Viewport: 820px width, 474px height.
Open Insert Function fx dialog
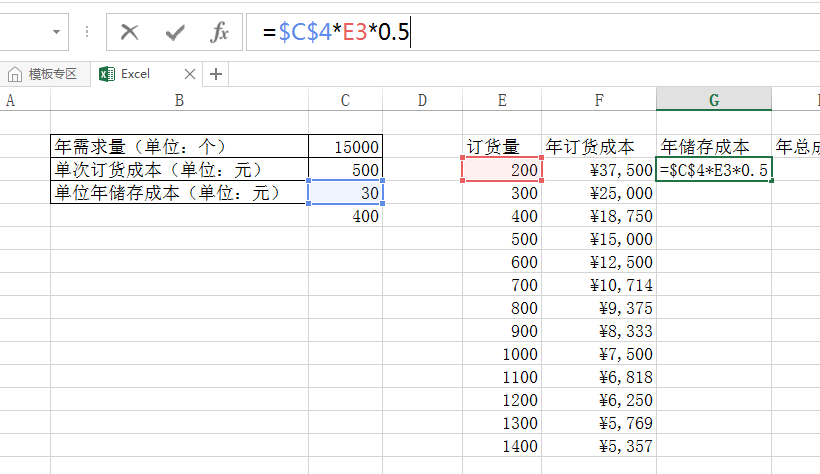[x=219, y=32]
